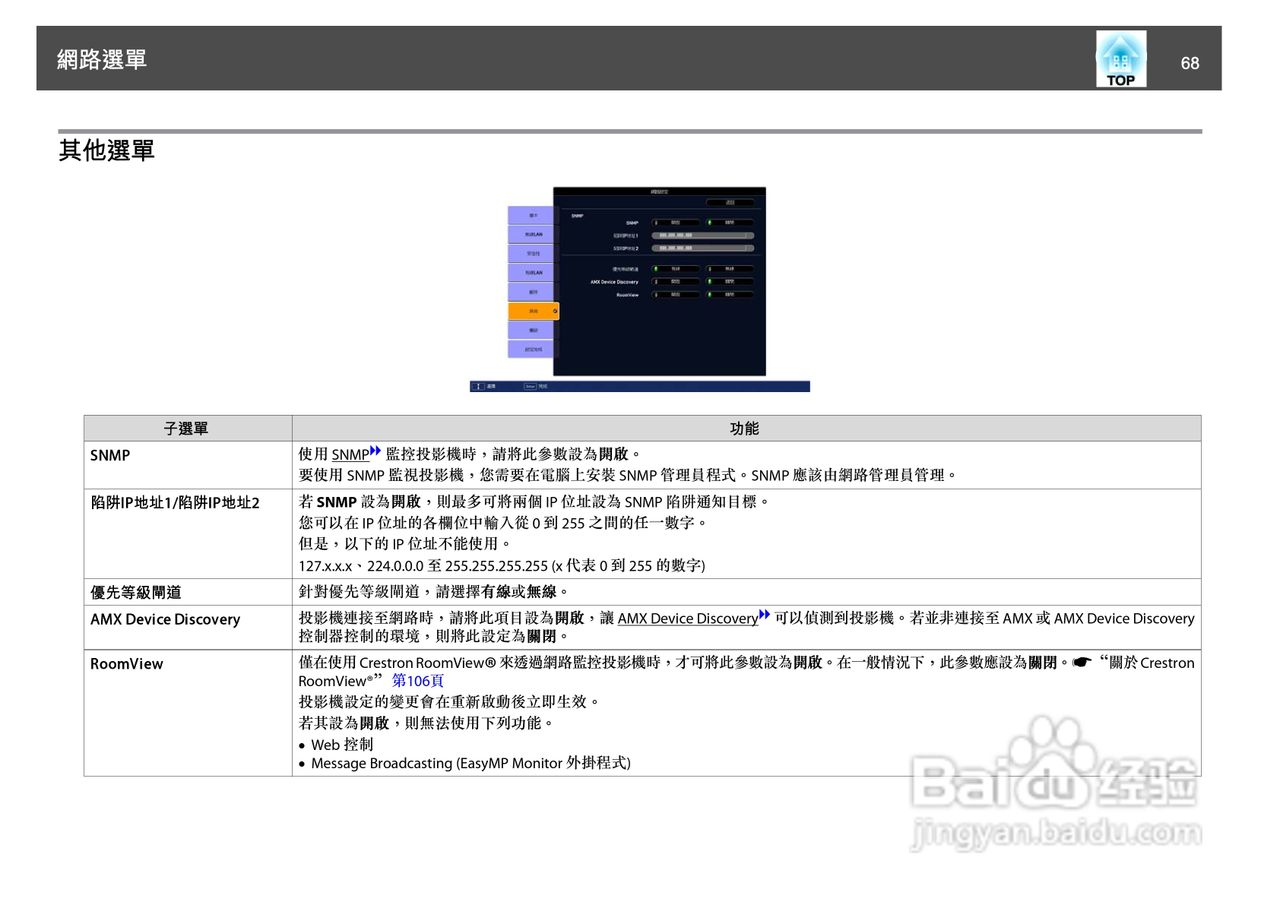This screenshot has height=905, width=1280.
Task: Click the SNMP cell in submenu column
Action: tap(187, 465)
